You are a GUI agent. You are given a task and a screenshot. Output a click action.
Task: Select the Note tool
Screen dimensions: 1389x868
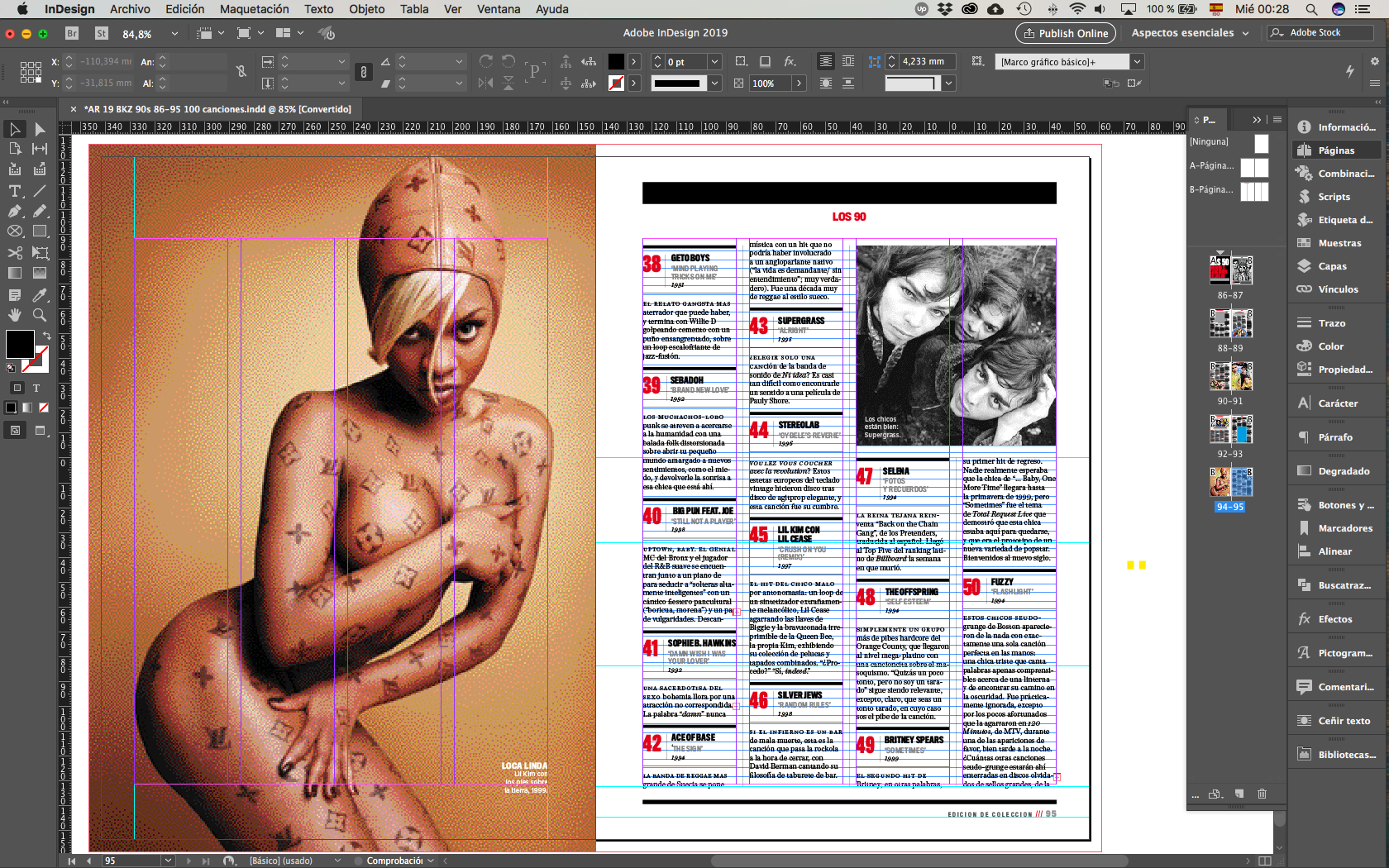pyautogui.click(x=15, y=294)
